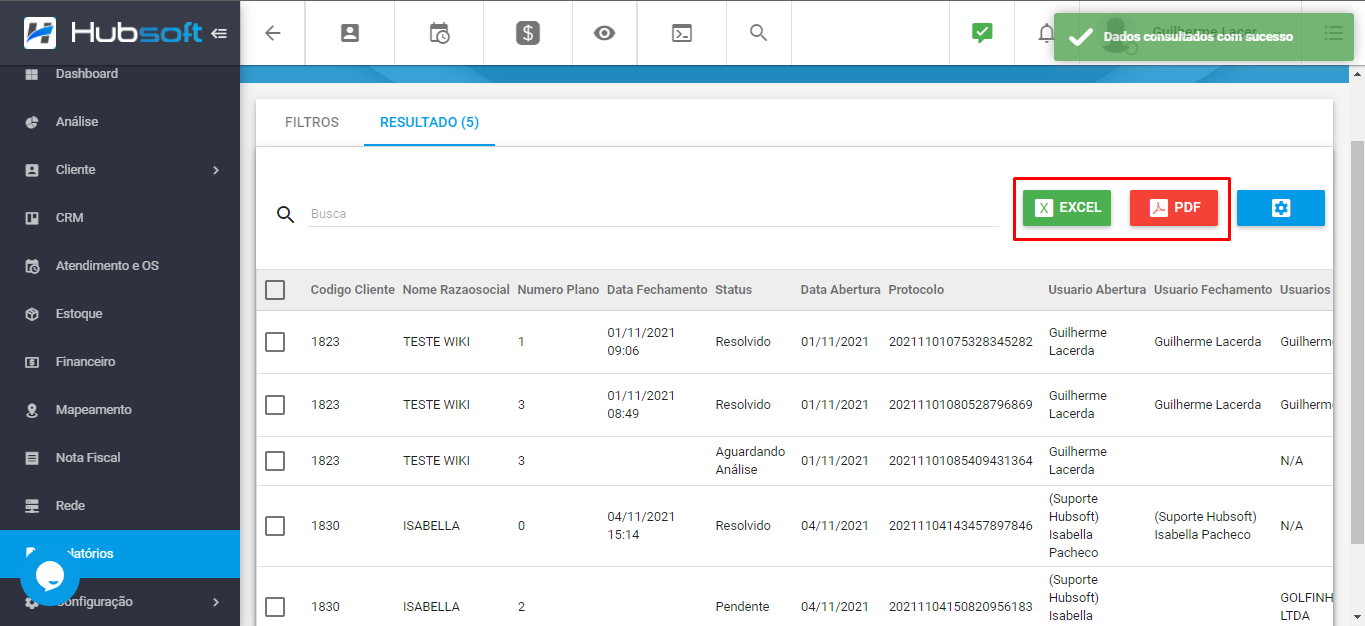This screenshot has height=626, width=1365.
Task: Open the agenda calendar icon in top toolbar
Action: tap(438, 32)
